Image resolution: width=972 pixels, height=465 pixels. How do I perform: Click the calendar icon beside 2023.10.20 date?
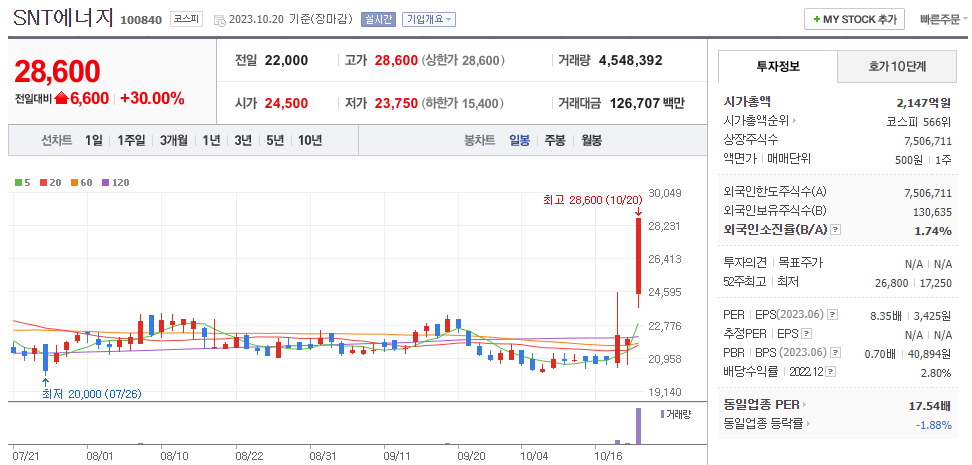(219, 20)
